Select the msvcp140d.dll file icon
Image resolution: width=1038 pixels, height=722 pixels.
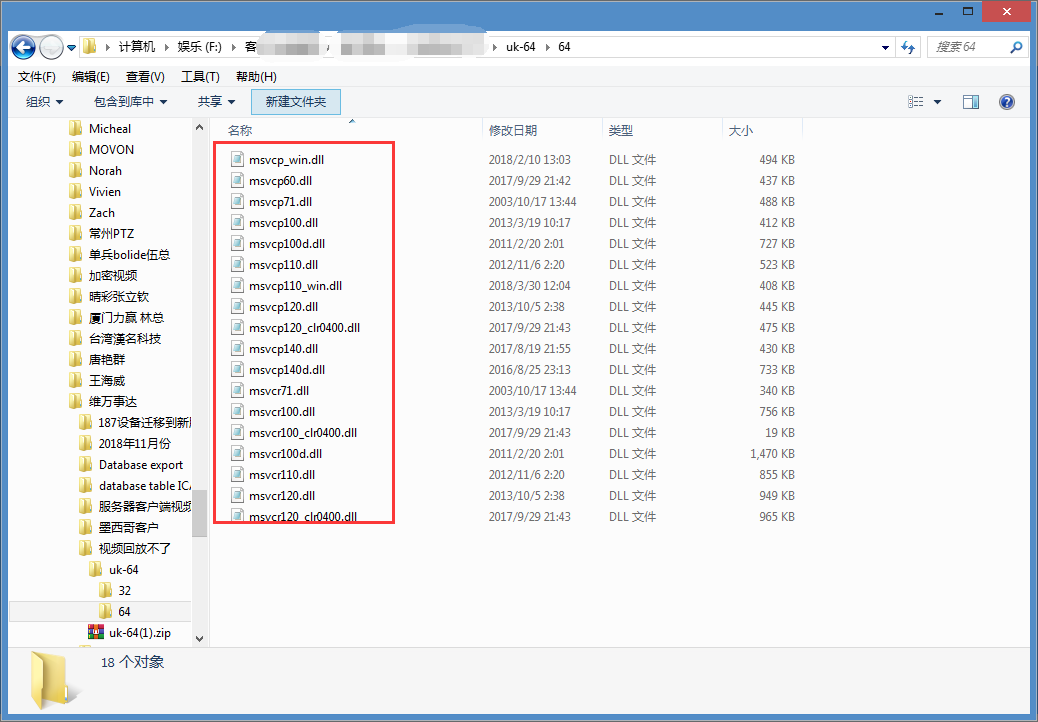(238, 370)
